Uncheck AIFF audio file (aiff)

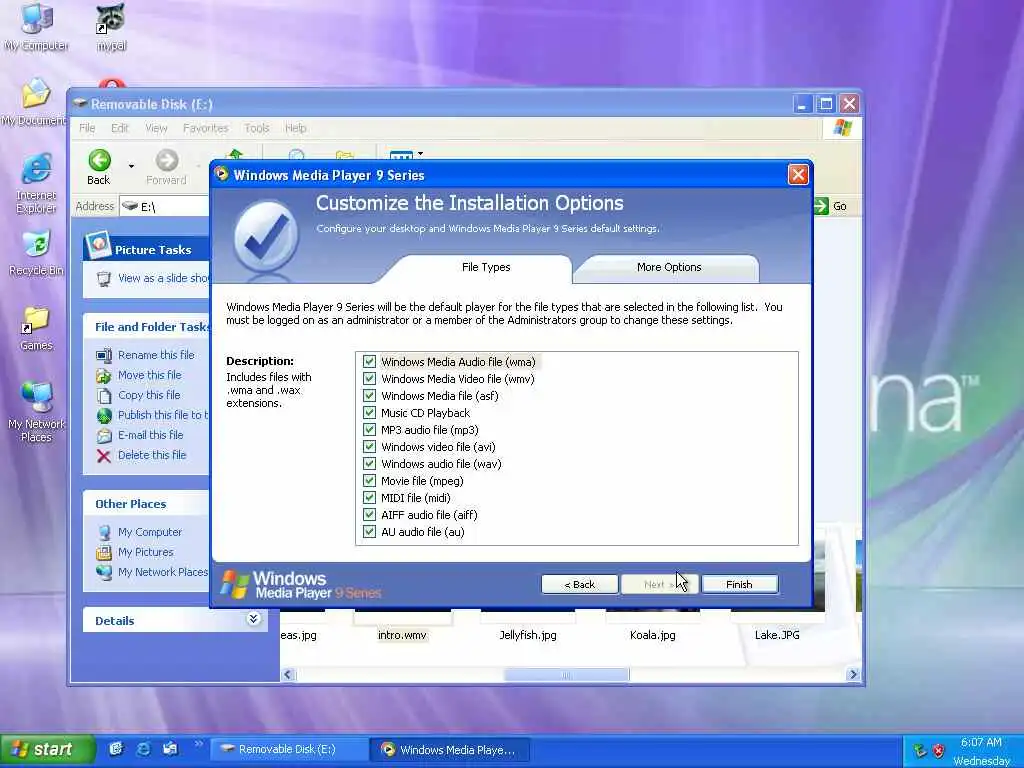(370, 515)
